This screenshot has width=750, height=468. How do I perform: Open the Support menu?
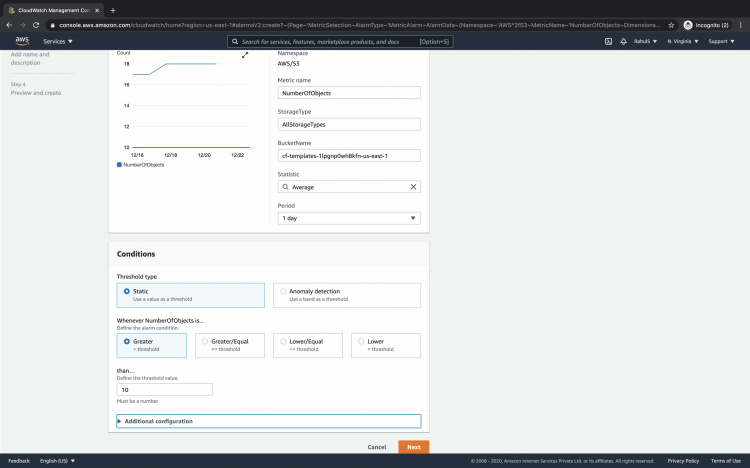[x=721, y=41]
